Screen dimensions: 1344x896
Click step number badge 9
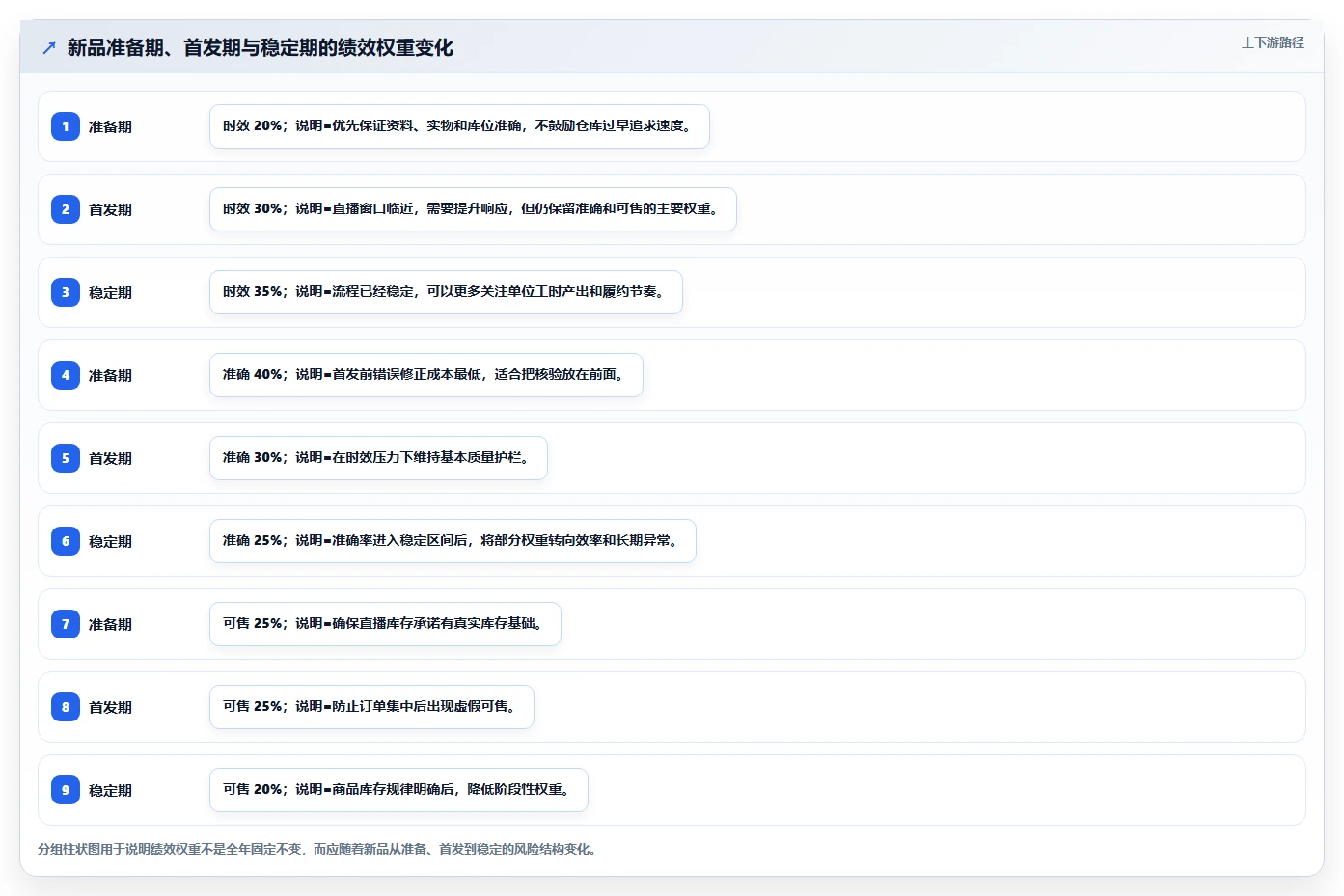click(x=66, y=790)
